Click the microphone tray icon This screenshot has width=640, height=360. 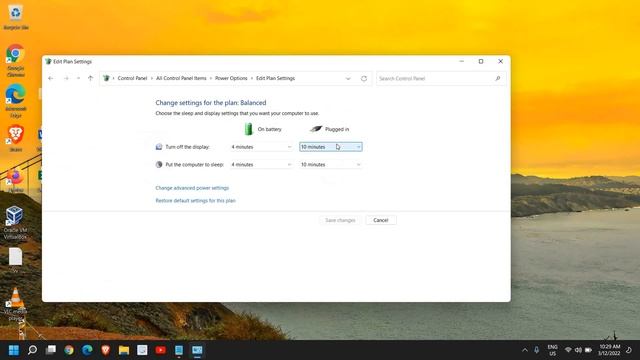pos(537,350)
